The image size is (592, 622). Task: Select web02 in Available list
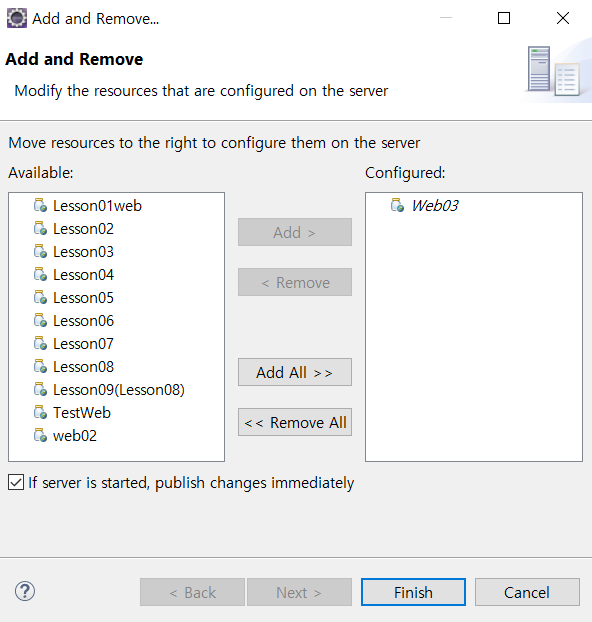click(x=75, y=436)
